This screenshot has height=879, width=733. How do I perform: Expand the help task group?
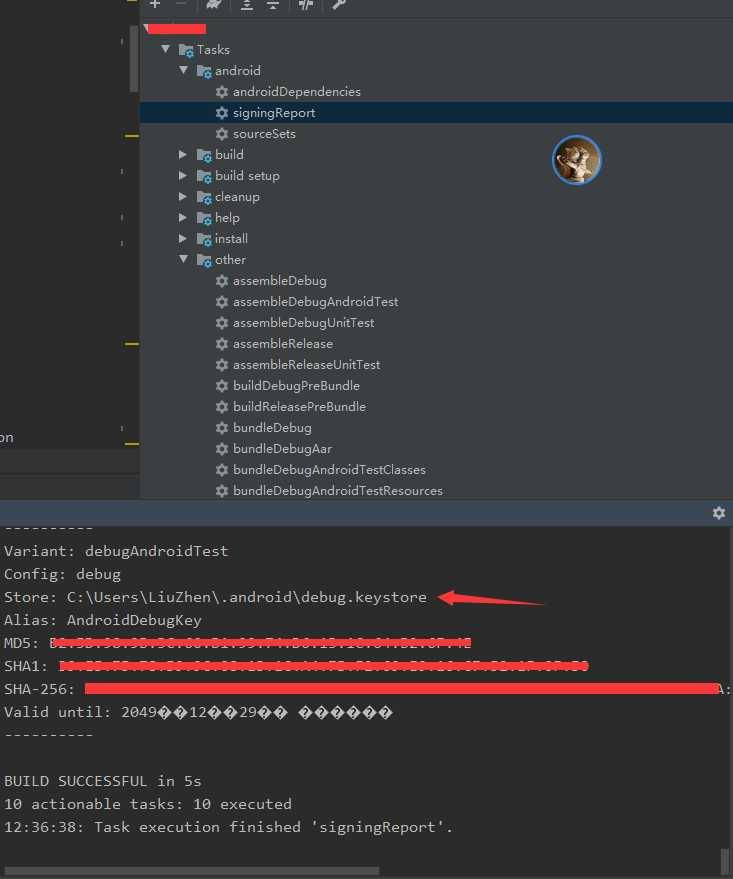click(183, 218)
